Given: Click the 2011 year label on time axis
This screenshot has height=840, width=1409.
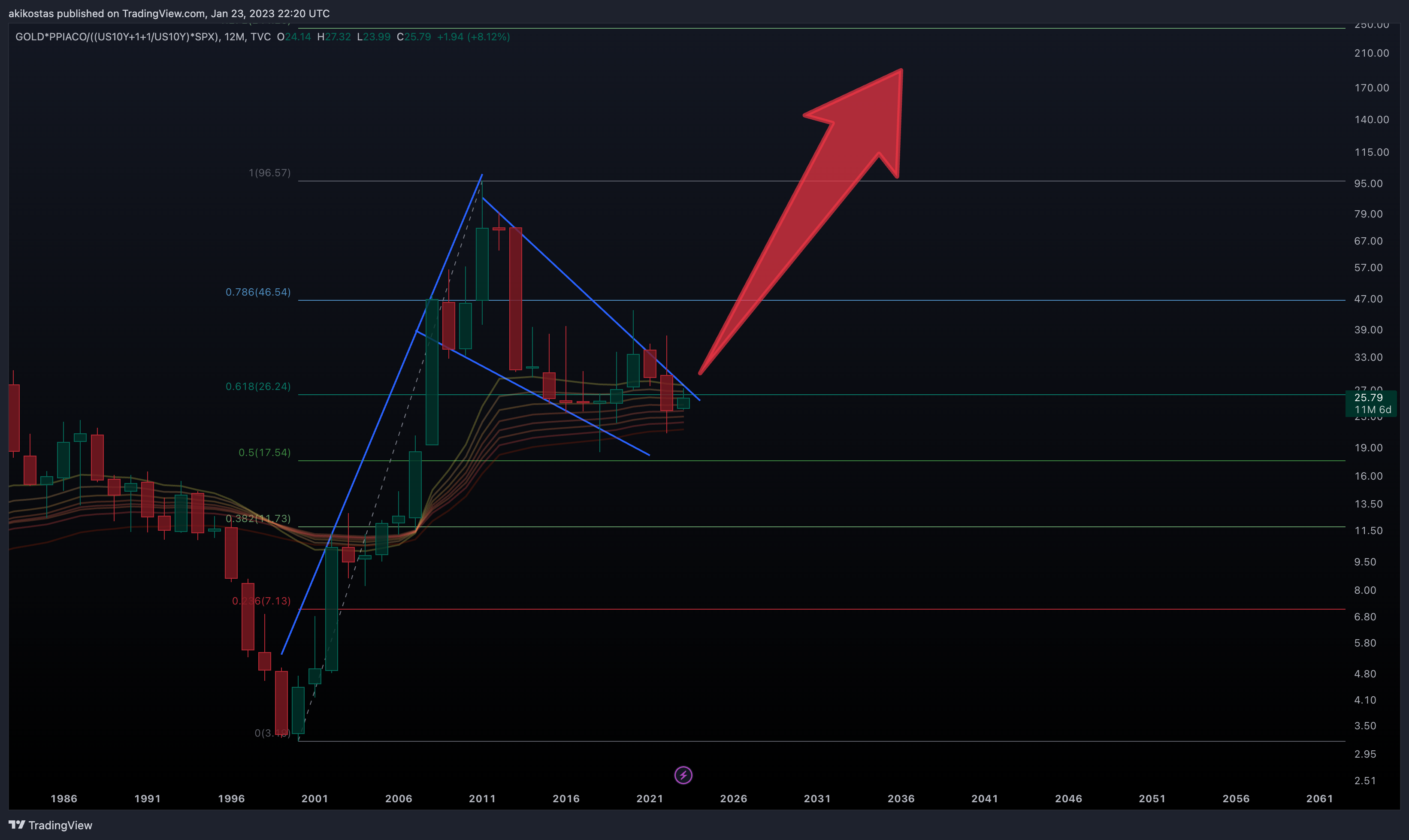Looking at the screenshot, I should click(x=482, y=799).
